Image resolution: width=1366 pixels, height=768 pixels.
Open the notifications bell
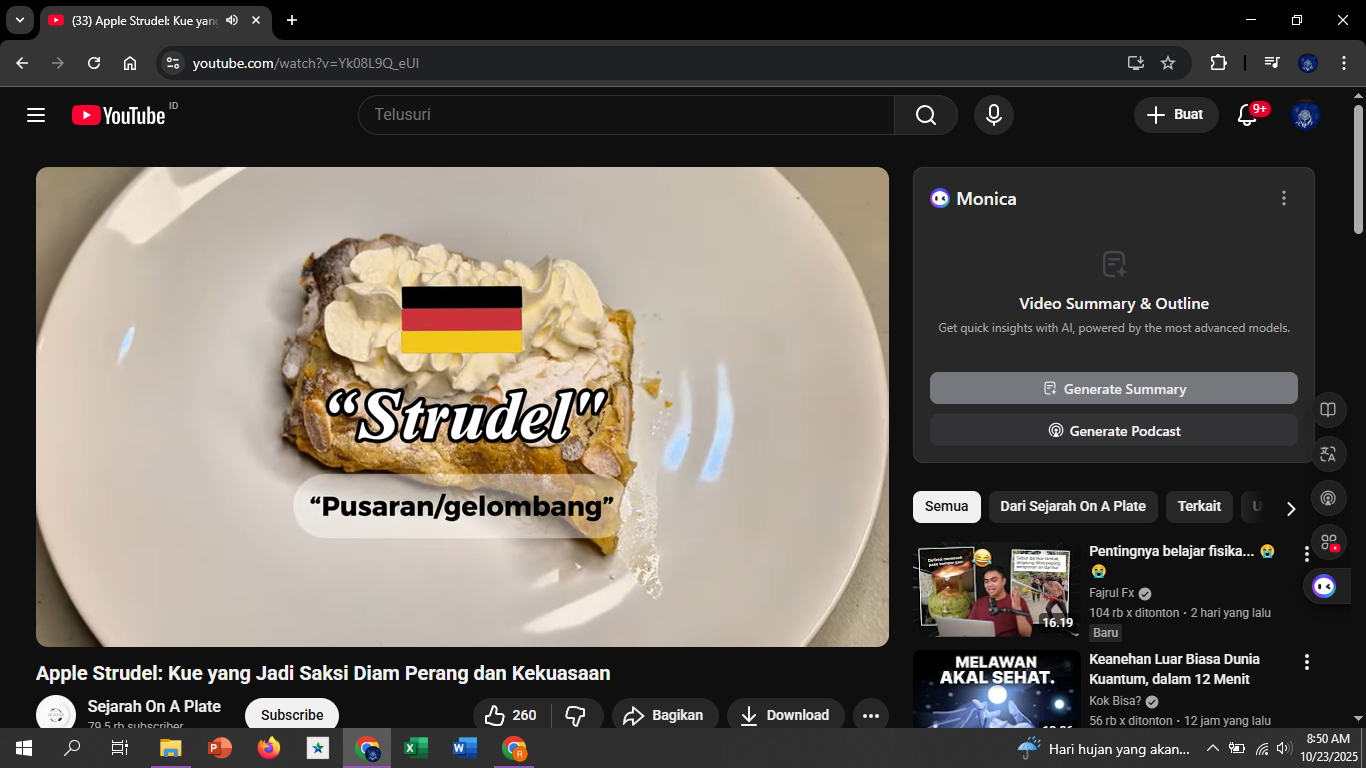(x=1247, y=115)
